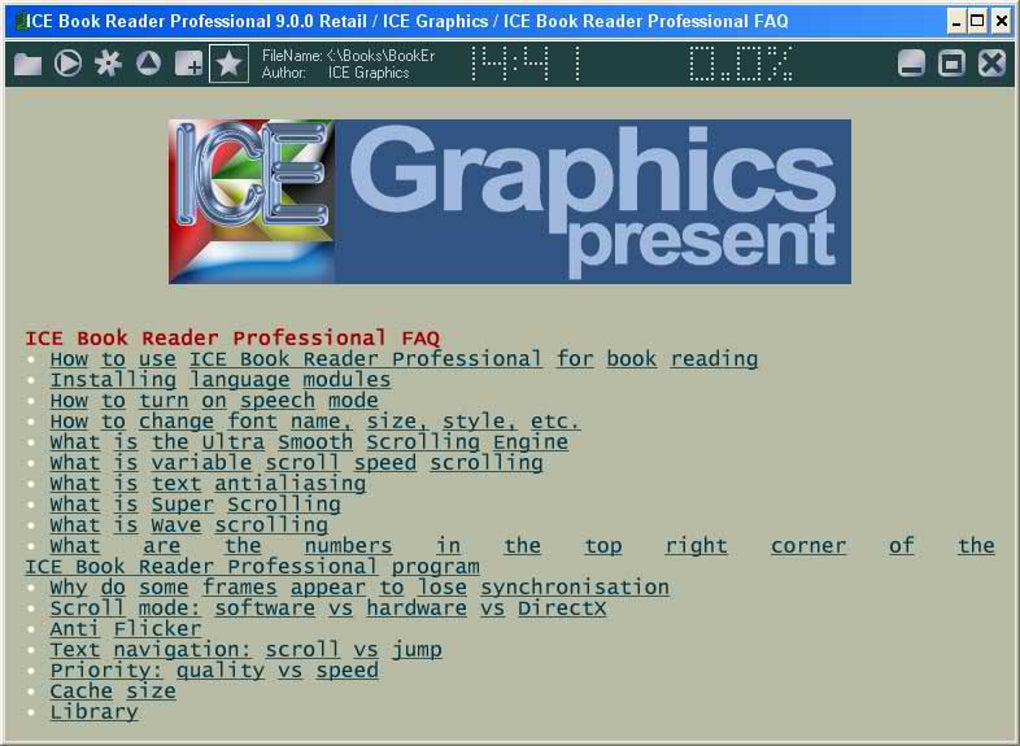The image size is (1020, 746).
Task: Click the digital clock display
Action: point(526,64)
